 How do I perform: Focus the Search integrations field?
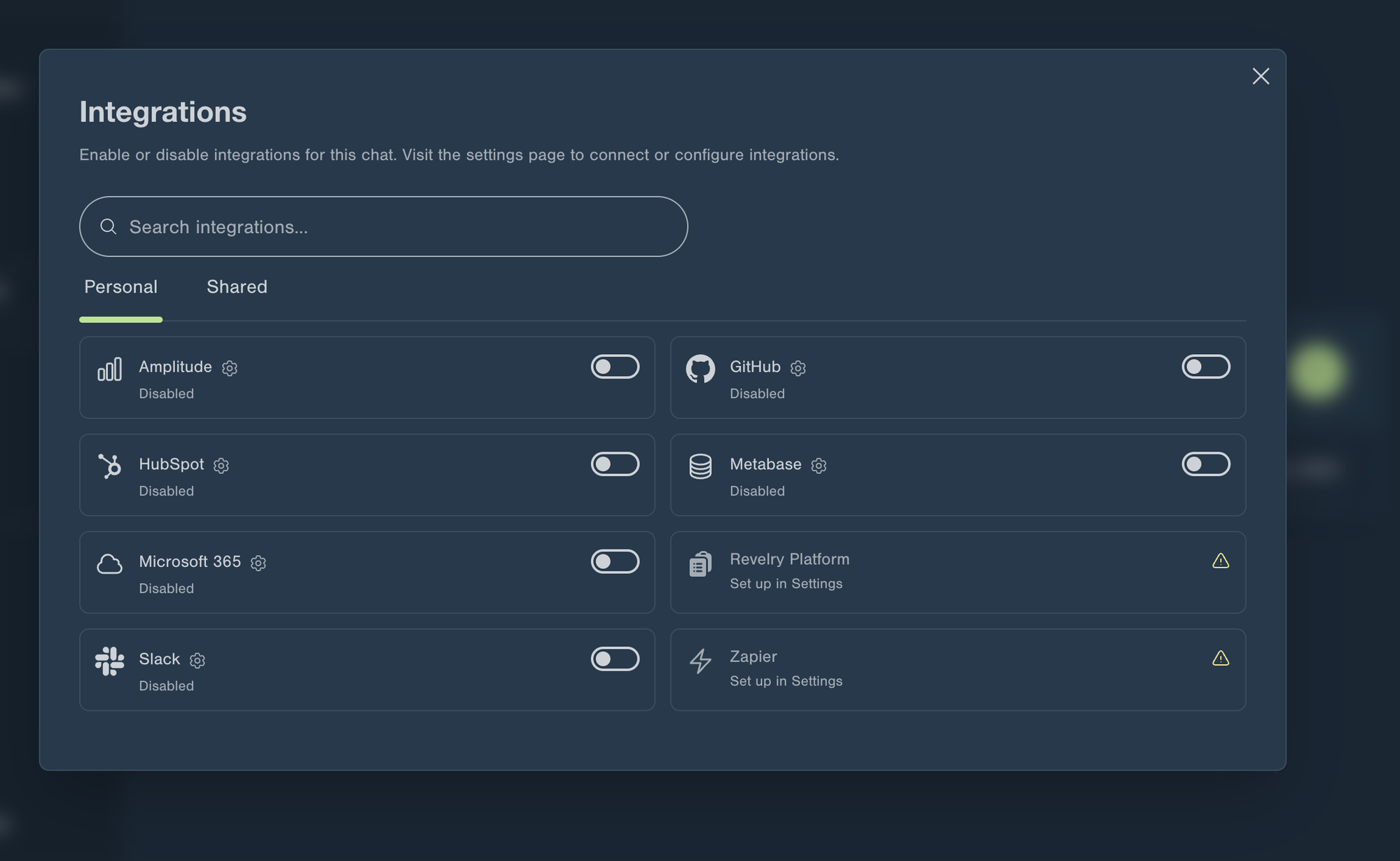click(384, 226)
